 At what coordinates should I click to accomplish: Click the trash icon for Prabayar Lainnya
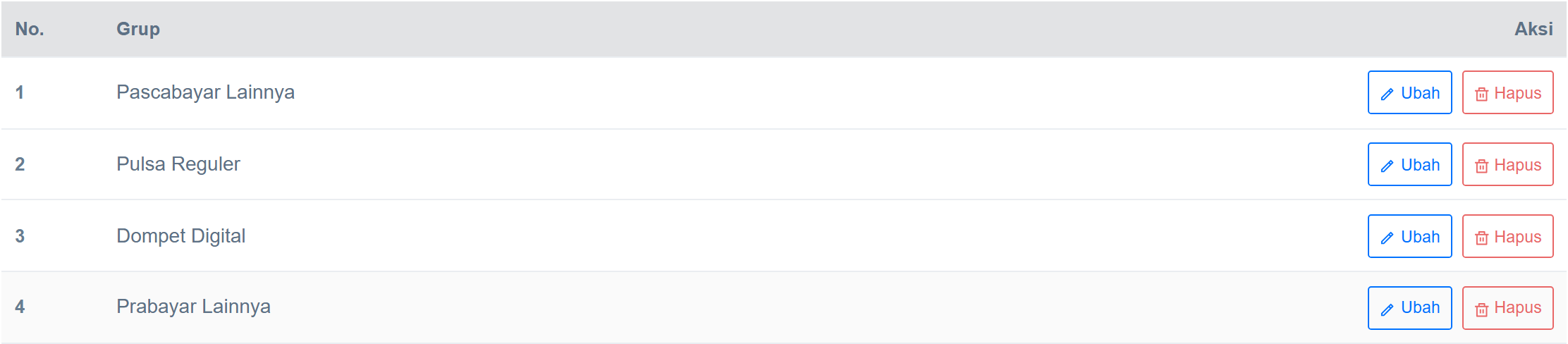pos(1481,309)
